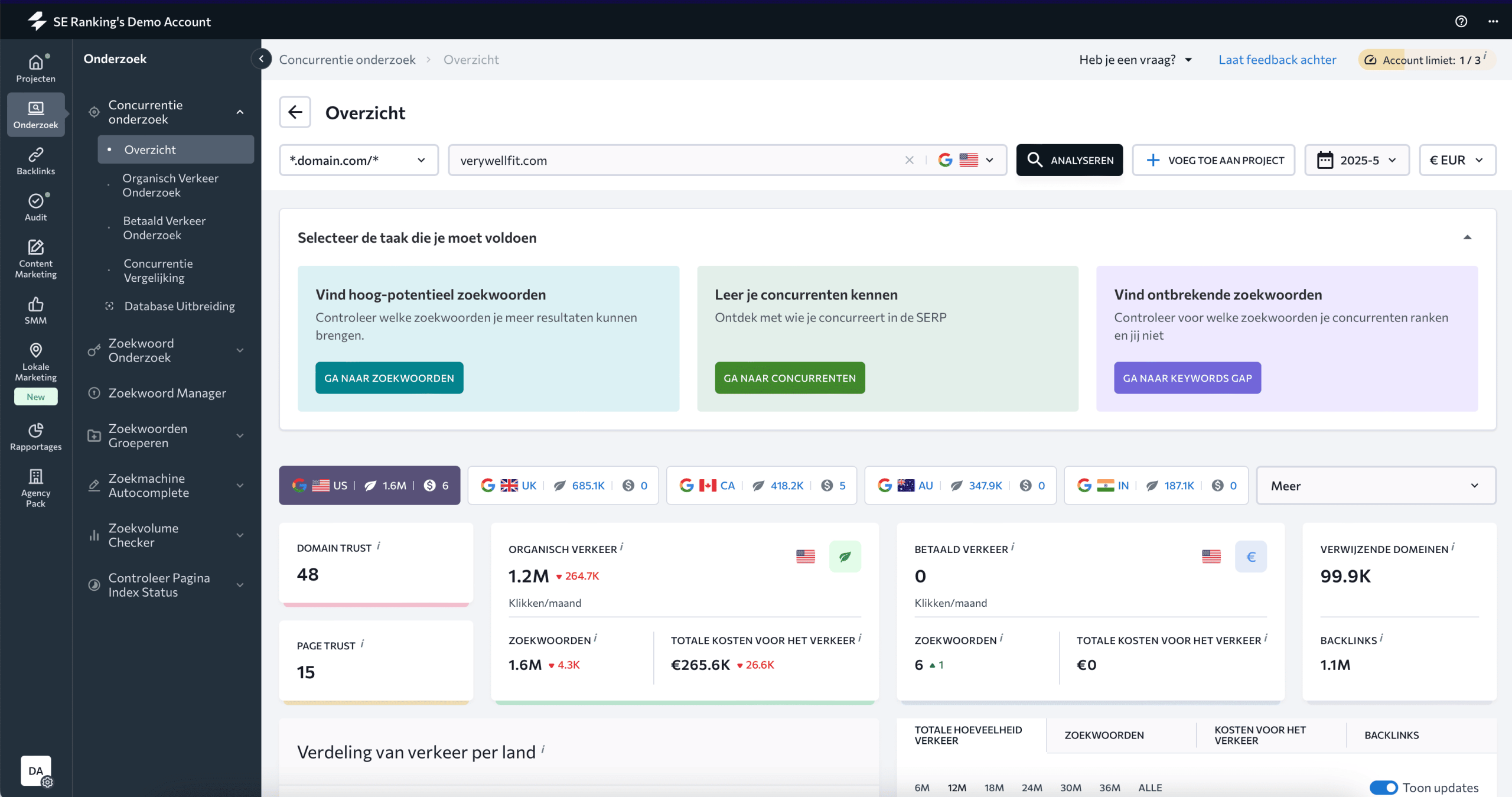Image resolution: width=1512 pixels, height=797 pixels.
Task: Open Backlinks section in sidebar
Action: (35, 161)
